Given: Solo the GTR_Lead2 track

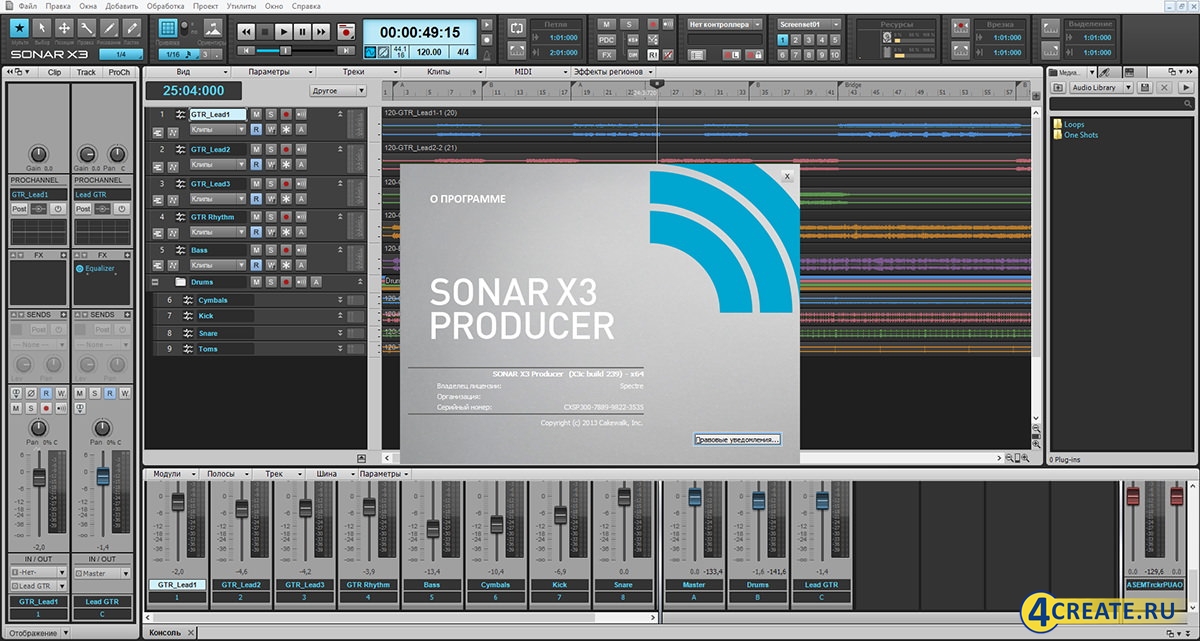Looking at the screenshot, I should [x=271, y=149].
